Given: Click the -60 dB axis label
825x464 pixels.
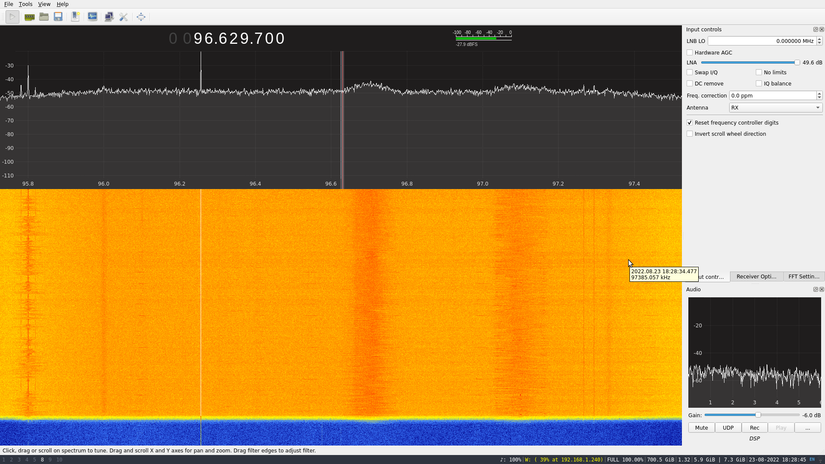Looking at the screenshot, I should pos(9,107).
